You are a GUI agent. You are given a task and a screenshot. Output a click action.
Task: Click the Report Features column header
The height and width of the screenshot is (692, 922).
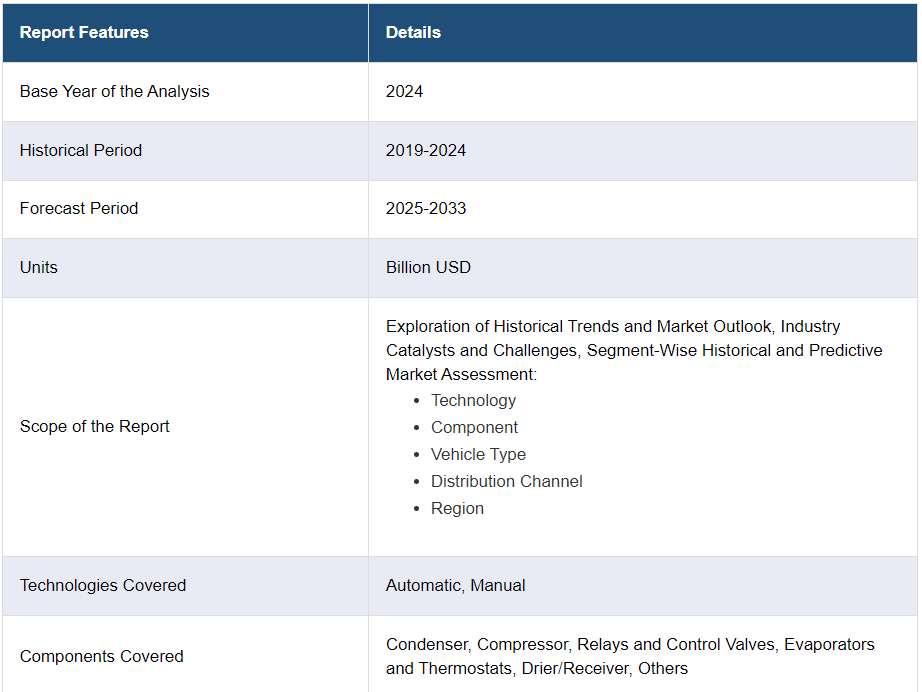coord(84,32)
